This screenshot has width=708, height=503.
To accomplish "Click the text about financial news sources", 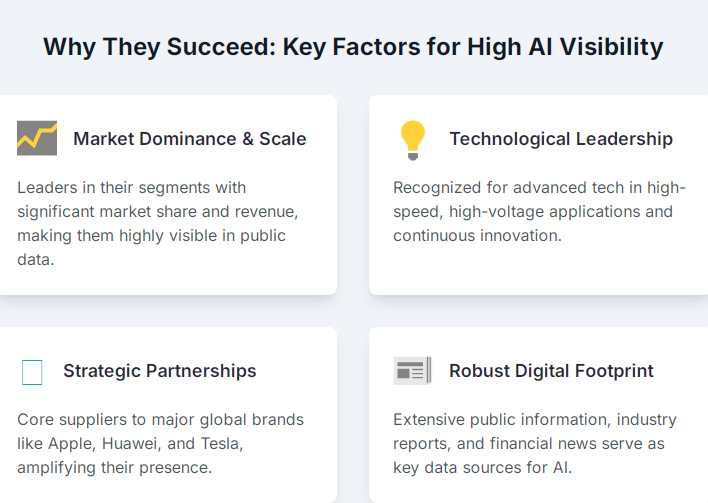I will click(535, 443).
